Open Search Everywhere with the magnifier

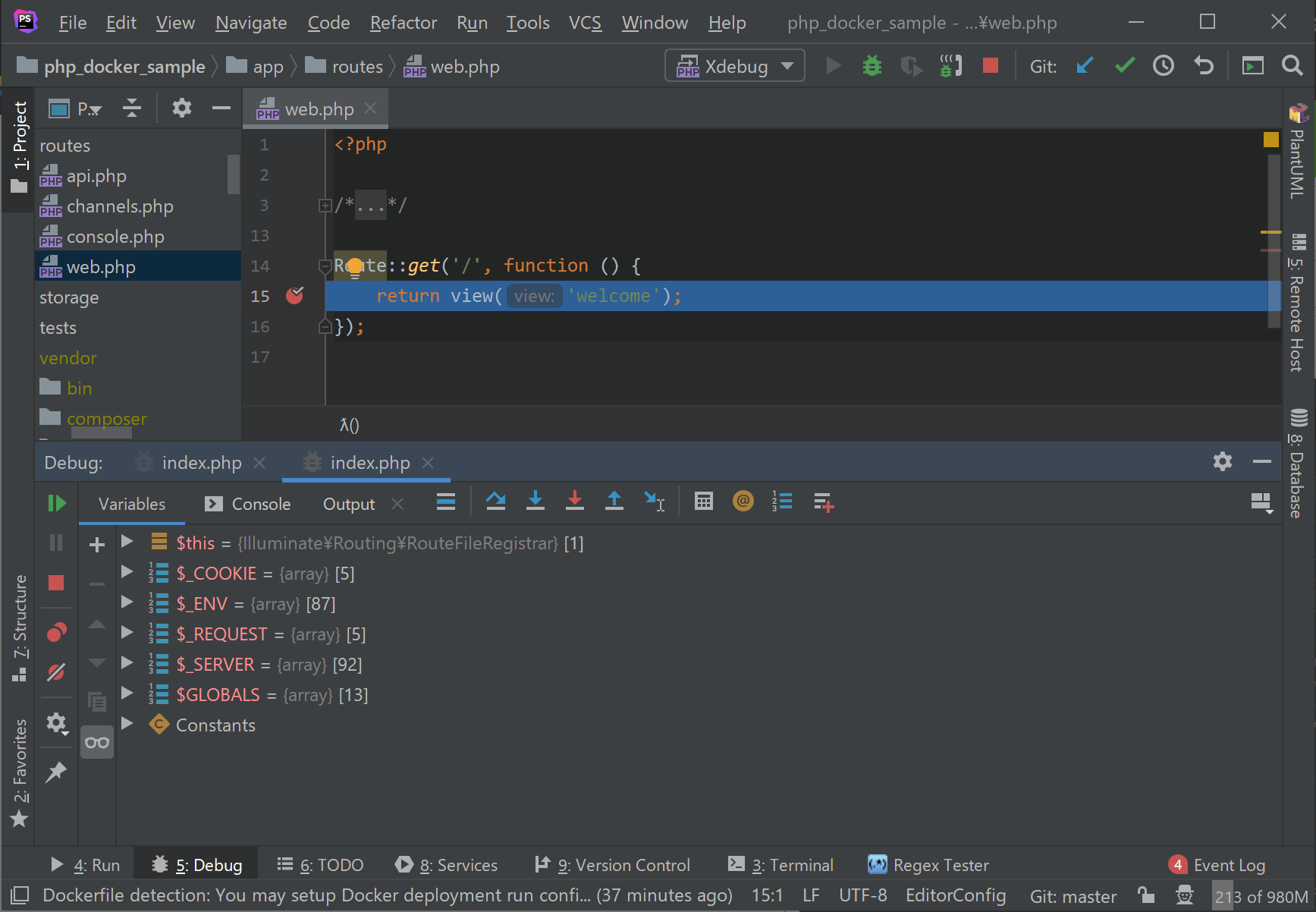pos(1292,65)
